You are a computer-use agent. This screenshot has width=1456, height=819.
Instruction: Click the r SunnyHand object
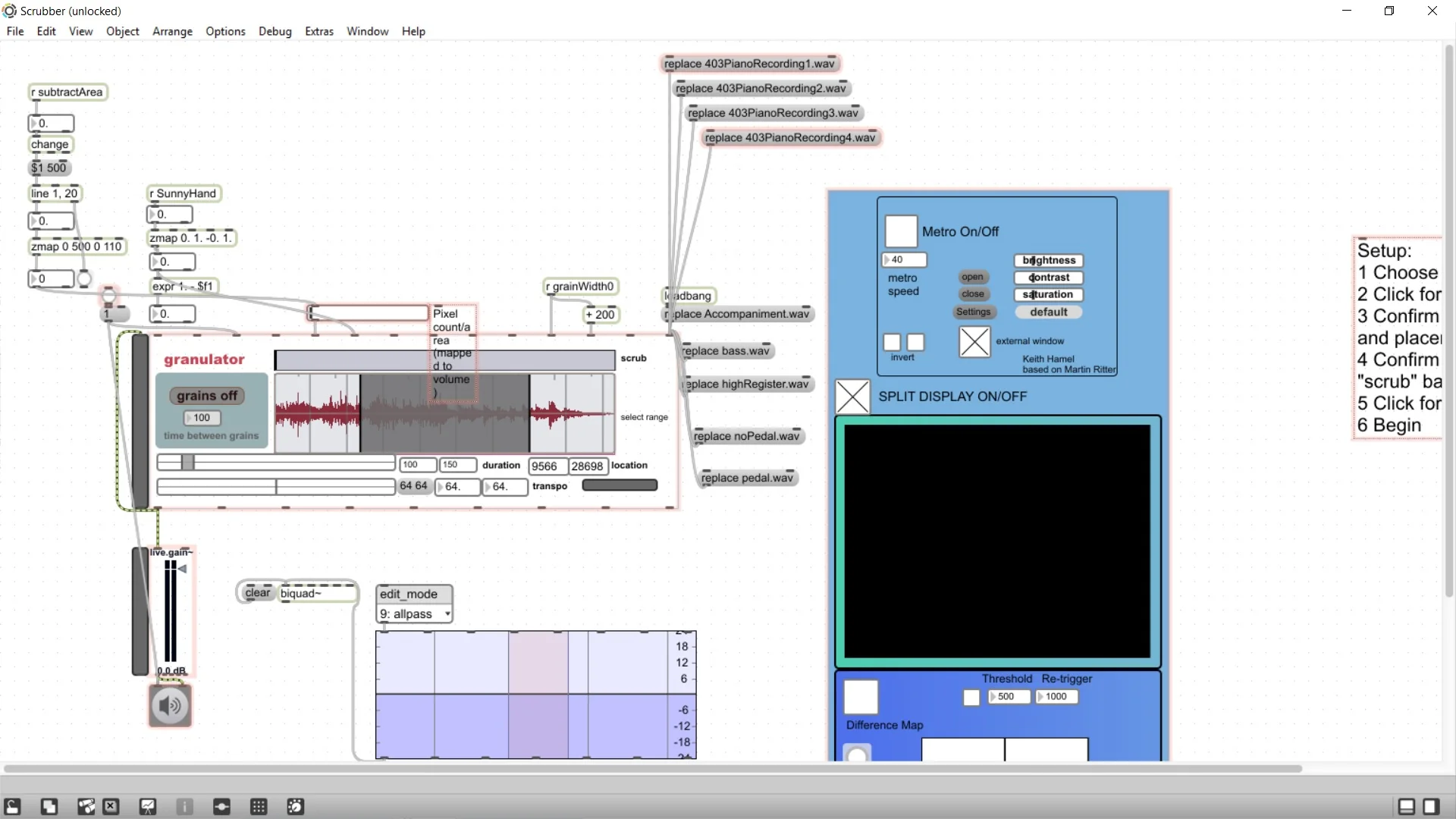(184, 193)
